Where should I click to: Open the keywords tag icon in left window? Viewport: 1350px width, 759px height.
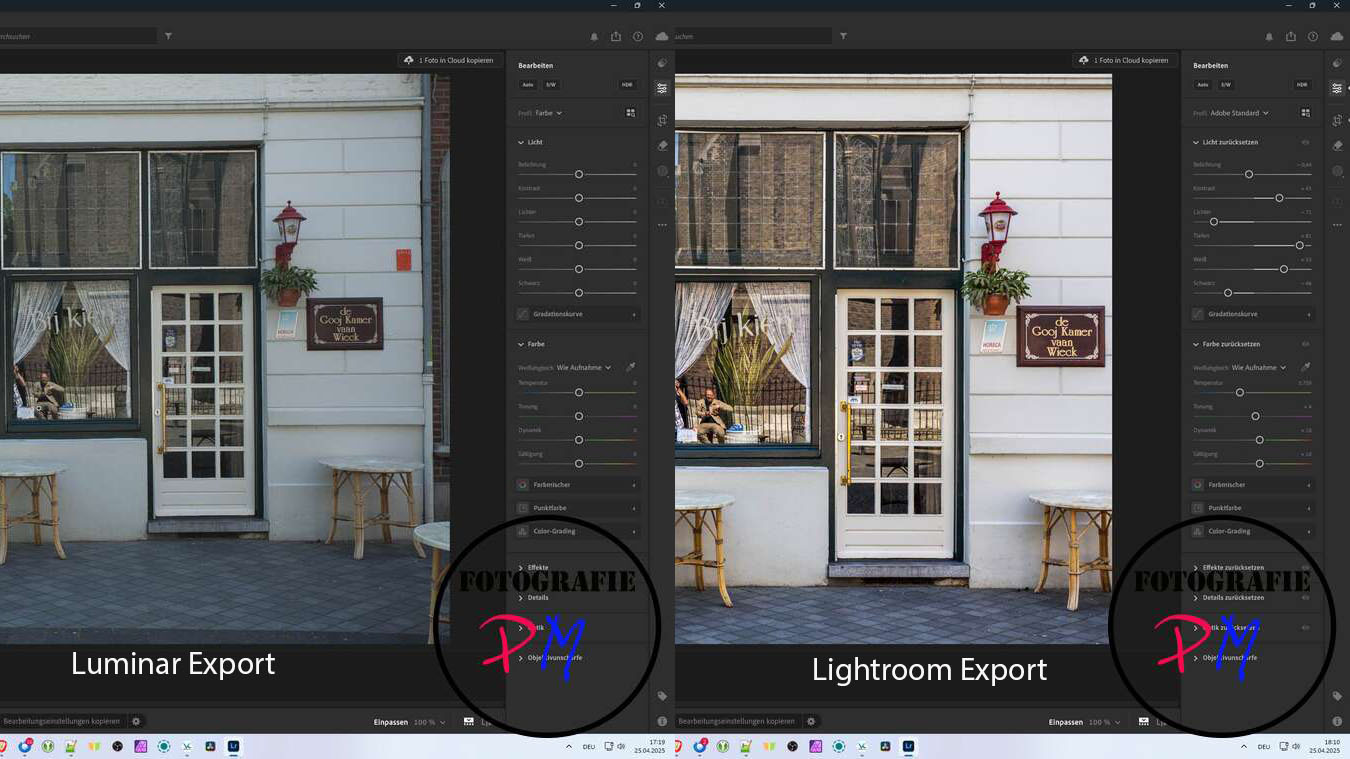(x=662, y=696)
